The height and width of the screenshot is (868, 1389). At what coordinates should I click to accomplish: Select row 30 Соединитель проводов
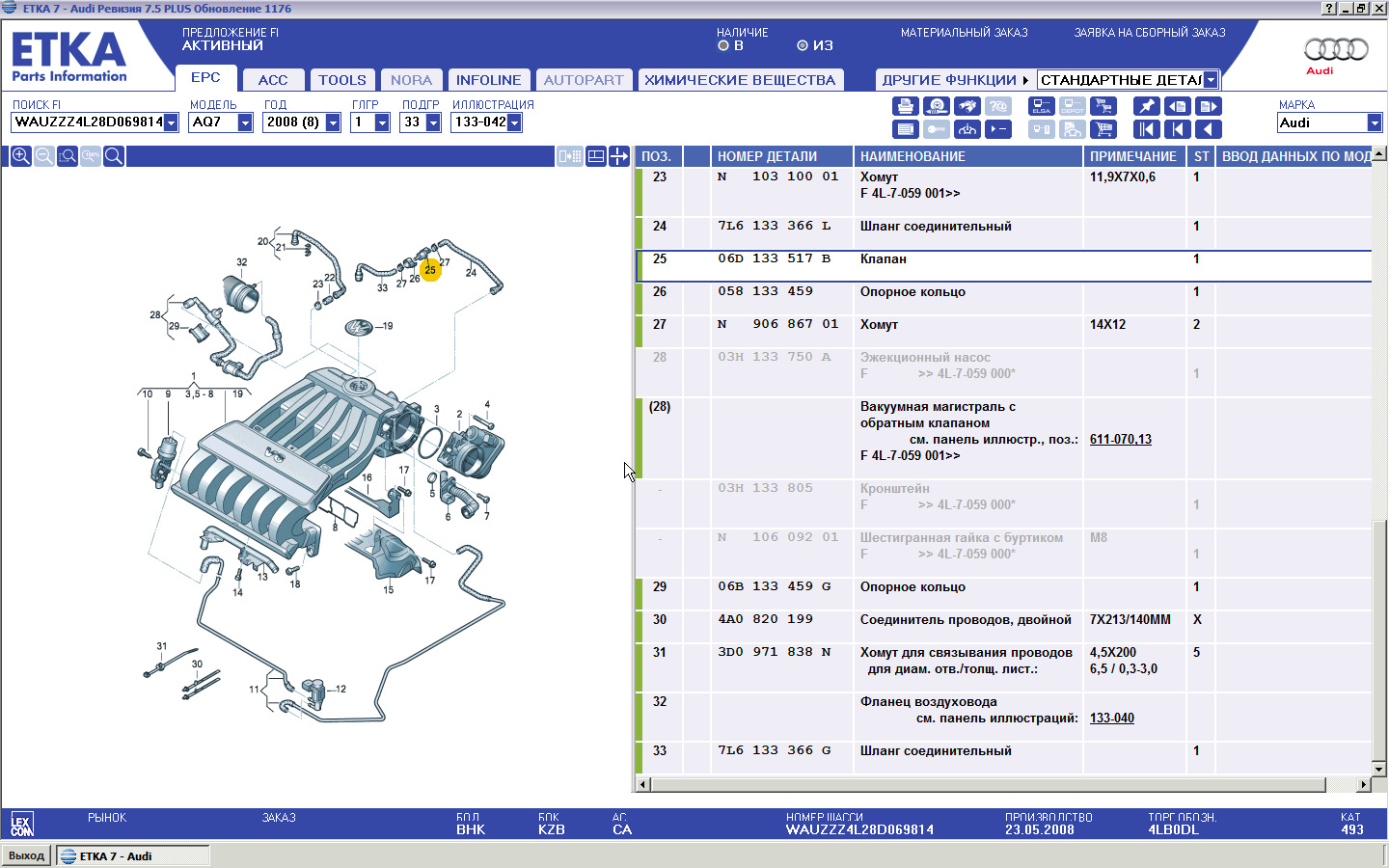(x=1003, y=626)
